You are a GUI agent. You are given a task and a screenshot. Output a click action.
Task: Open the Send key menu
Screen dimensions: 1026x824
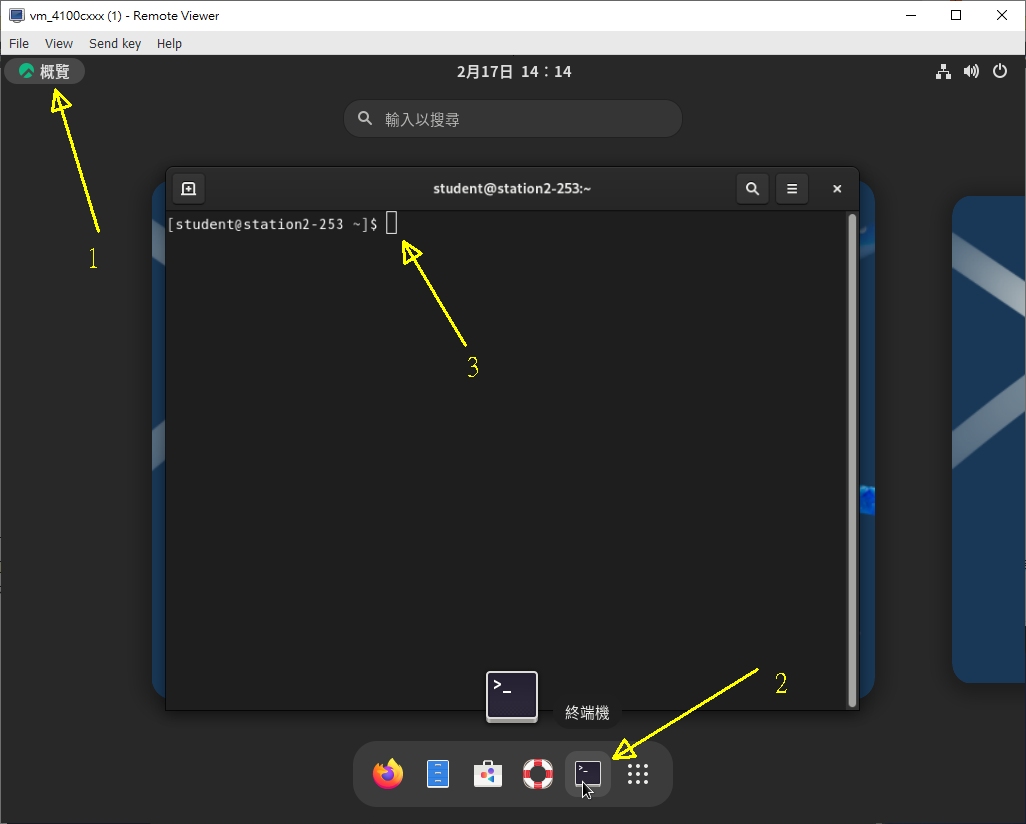click(115, 43)
